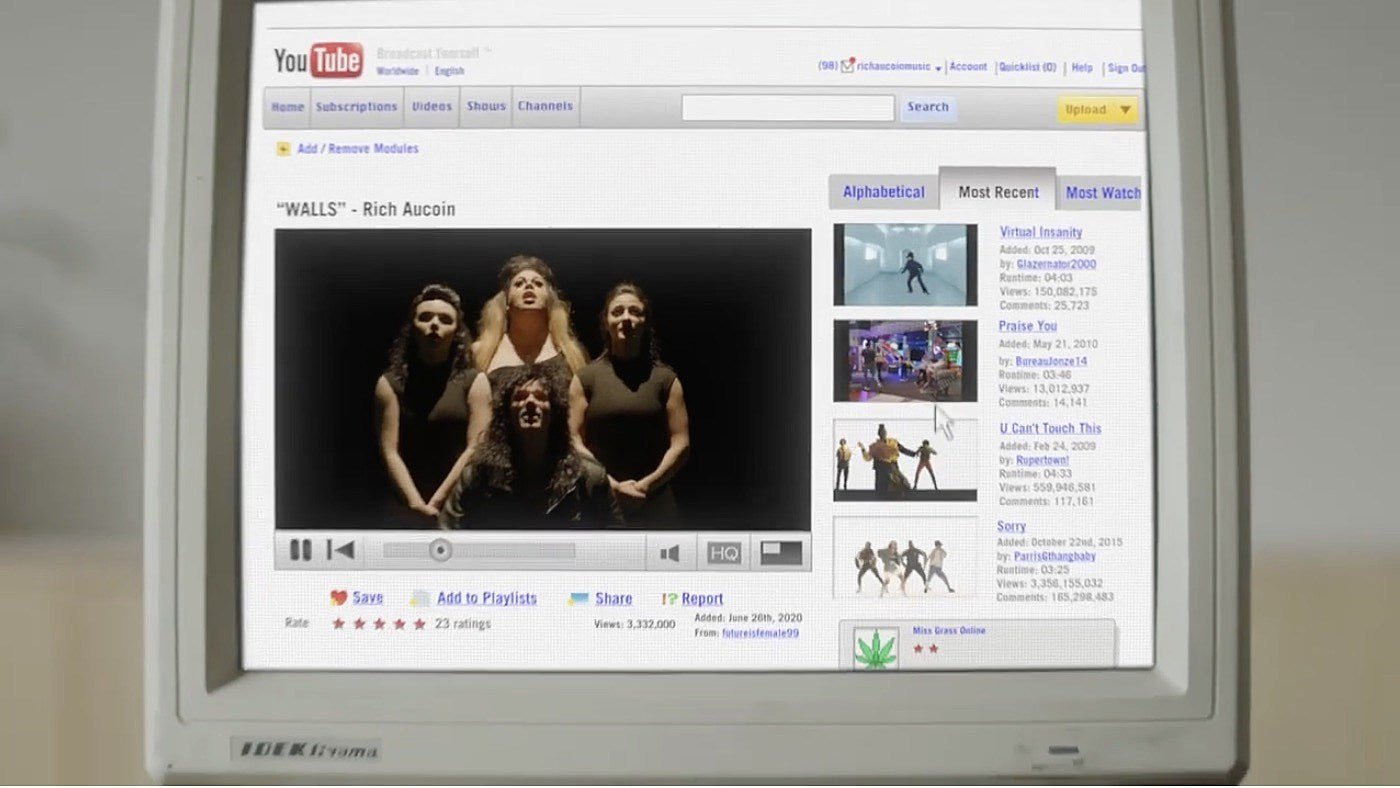Screen dimensions: 1400x788
Task: Click the main WALLS video frame
Action: pyautogui.click(x=543, y=379)
